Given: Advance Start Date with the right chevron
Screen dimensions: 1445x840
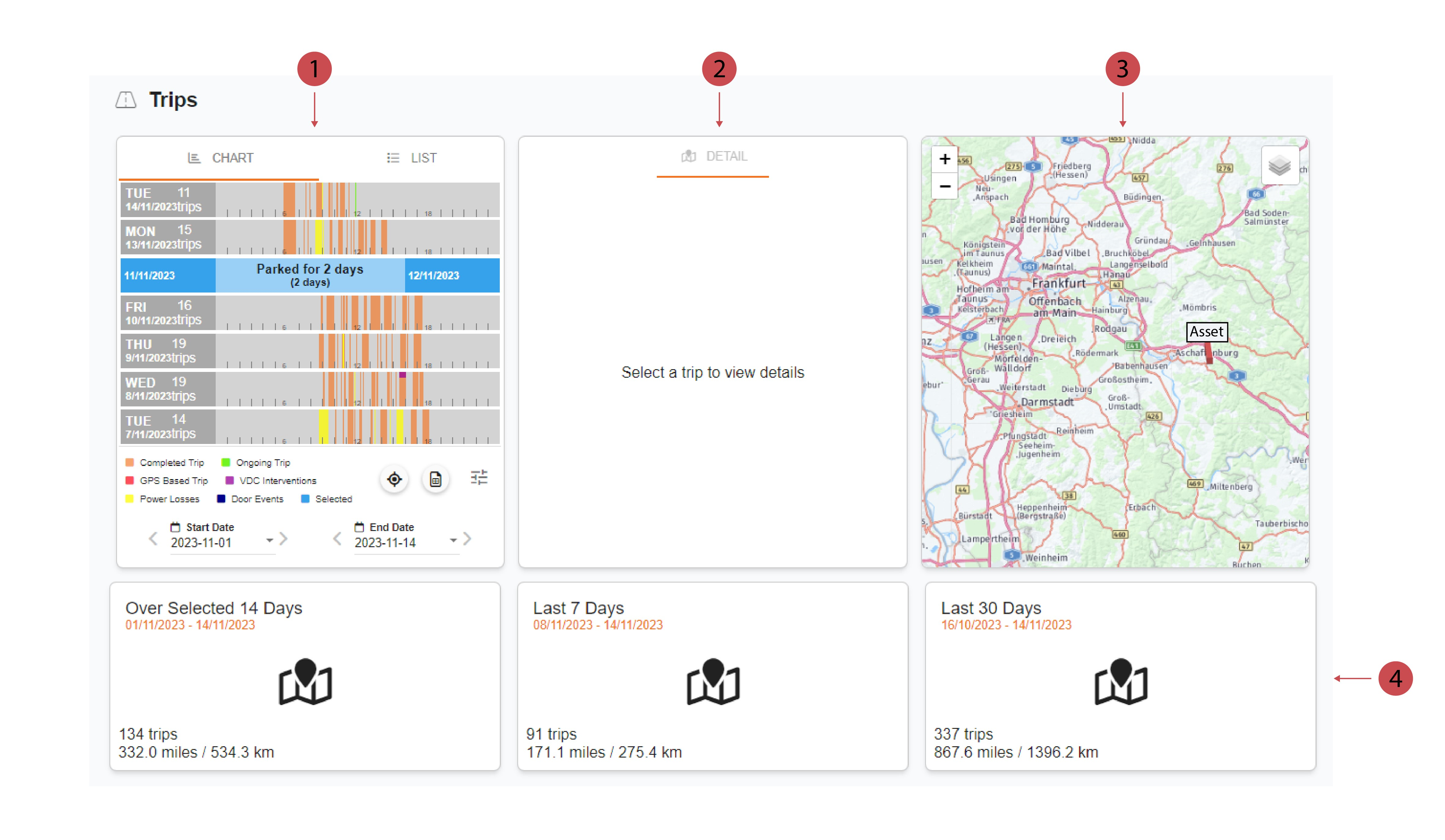Looking at the screenshot, I should click(x=283, y=539).
